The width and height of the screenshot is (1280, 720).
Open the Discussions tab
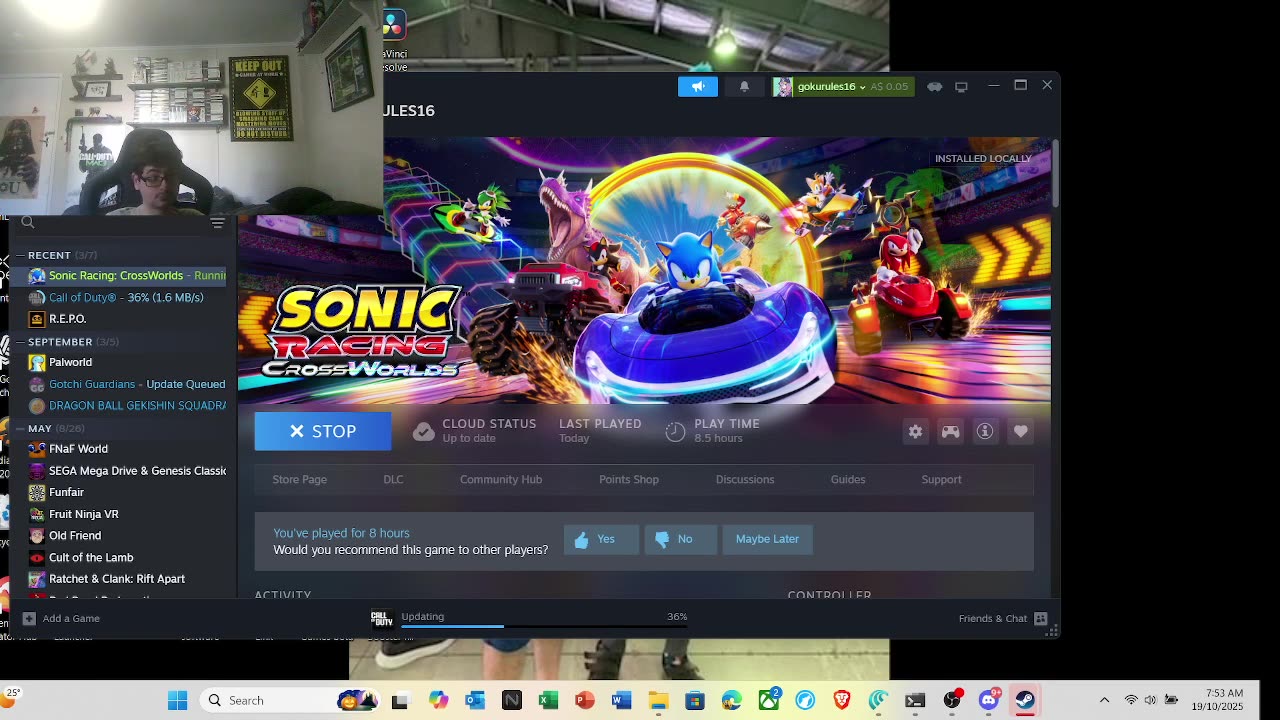(745, 479)
